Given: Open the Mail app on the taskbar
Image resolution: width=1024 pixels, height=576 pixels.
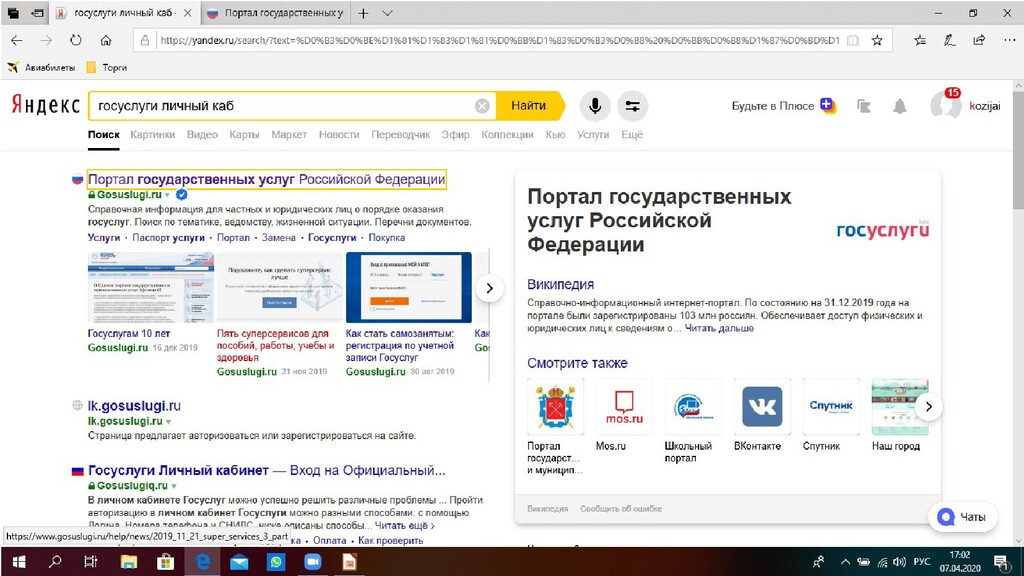Looking at the screenshot, I should coord(239,562).
